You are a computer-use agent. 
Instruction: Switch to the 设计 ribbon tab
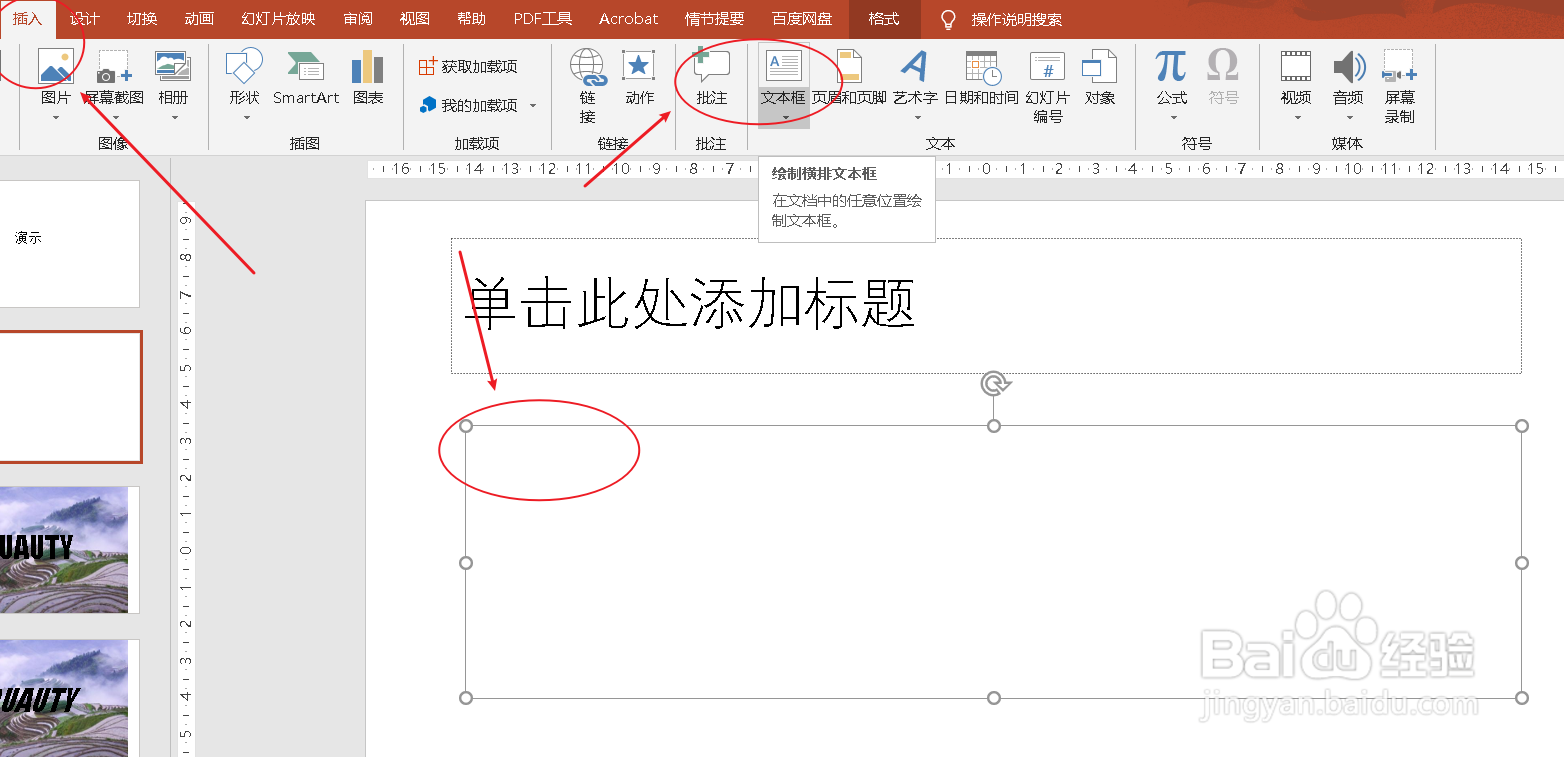click(84, 18)
